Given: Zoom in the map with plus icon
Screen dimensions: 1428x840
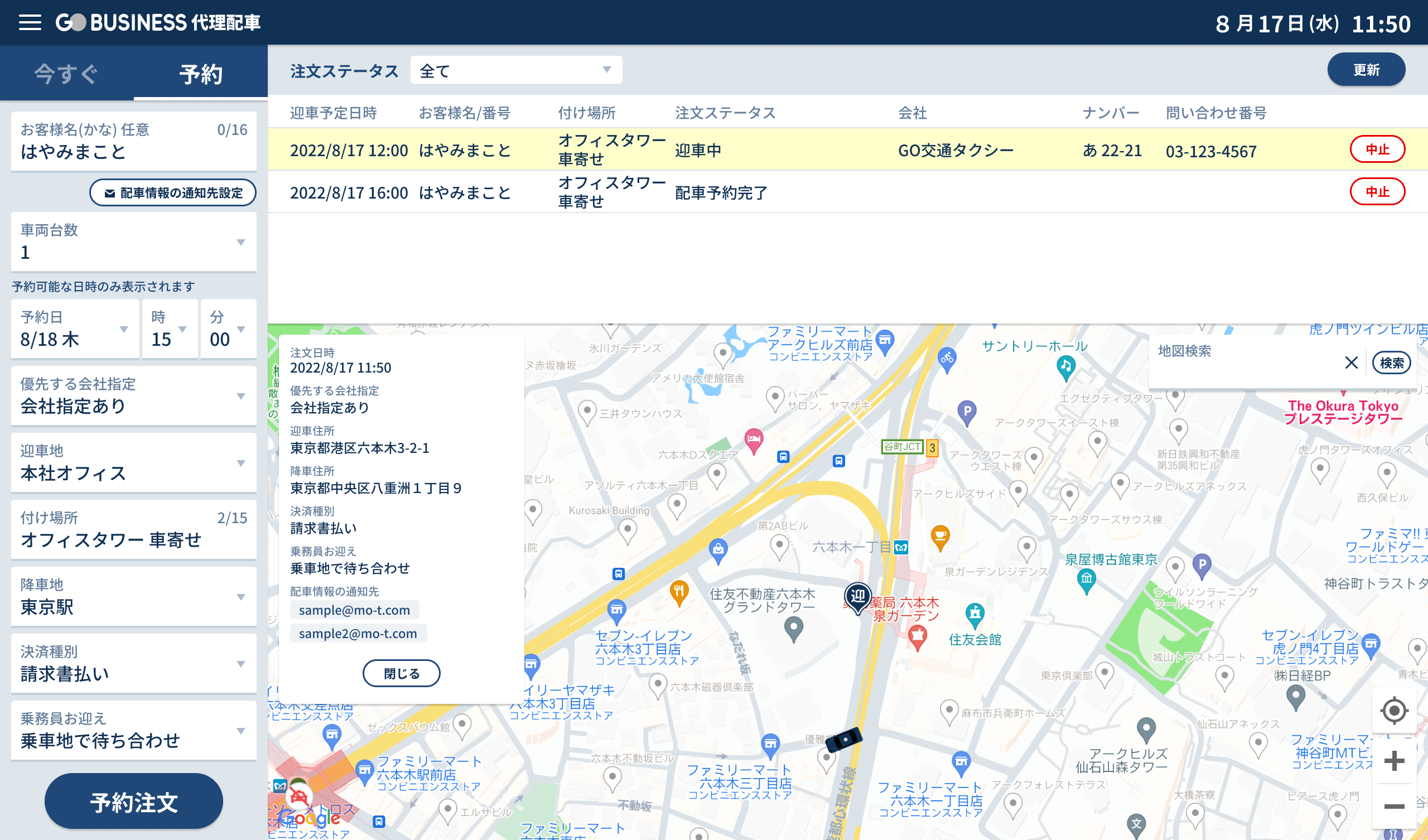Looking at the screenshot, I should pos(1393,761).
